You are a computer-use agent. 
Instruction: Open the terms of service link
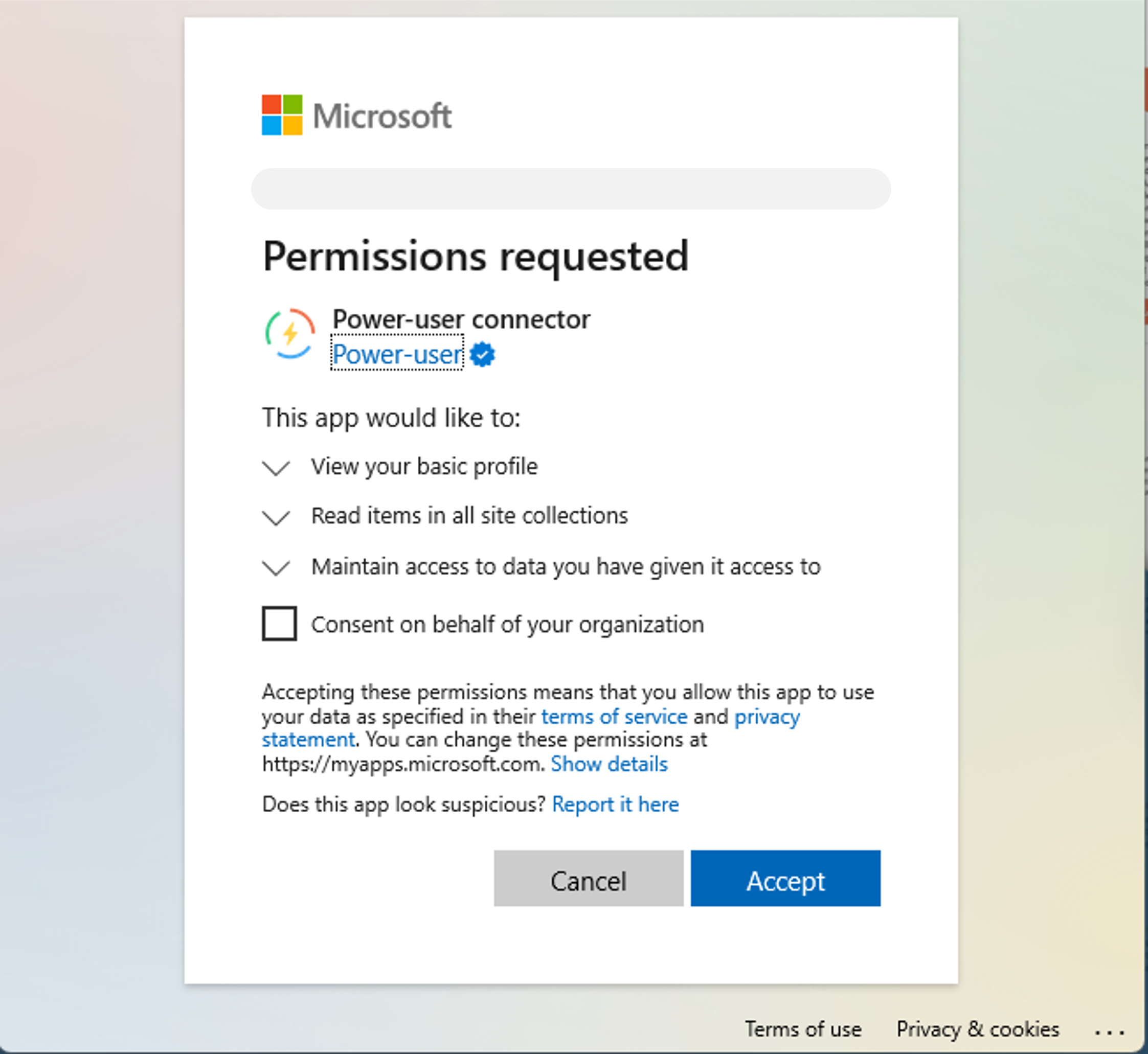click(614, 716)
